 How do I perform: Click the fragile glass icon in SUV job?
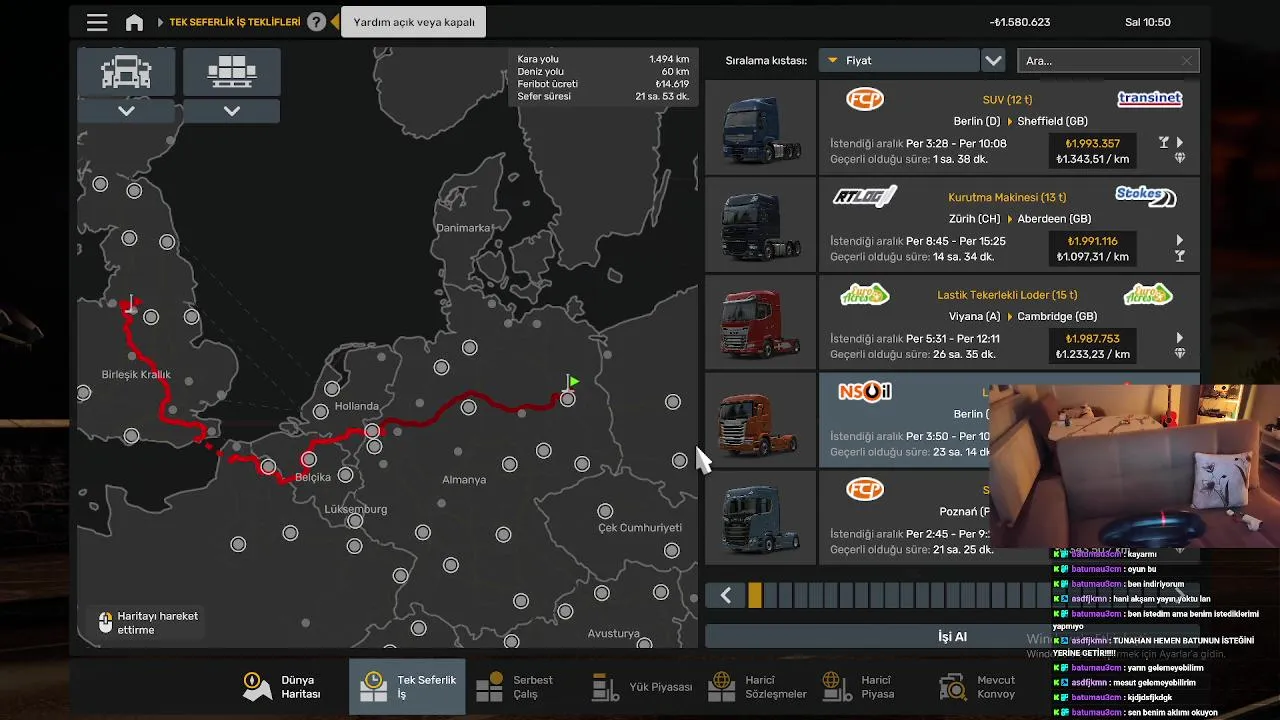tap(1164, 143)
